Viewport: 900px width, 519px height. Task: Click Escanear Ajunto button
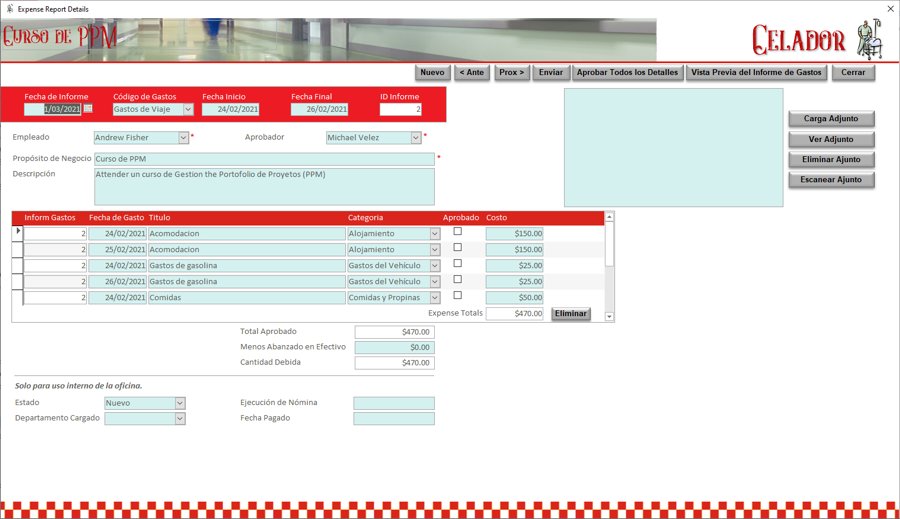pos(831,180)
